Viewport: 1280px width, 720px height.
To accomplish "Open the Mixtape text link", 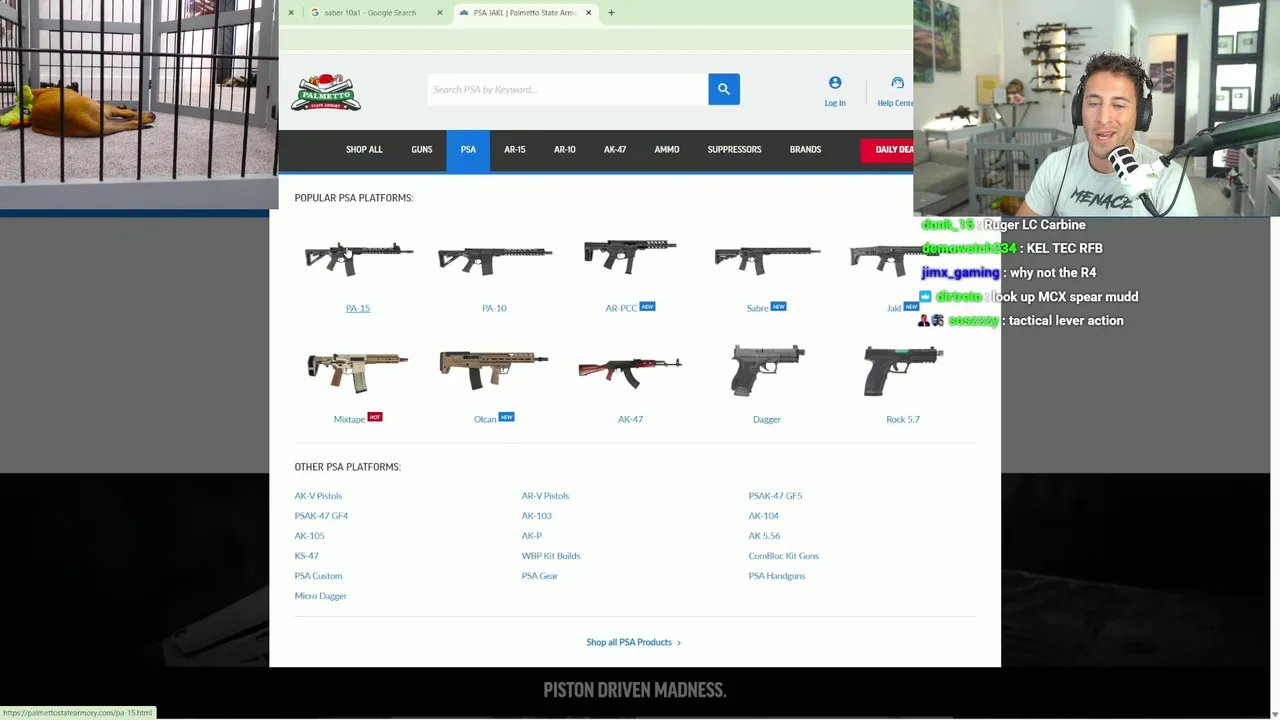I will tap(349, 419).
